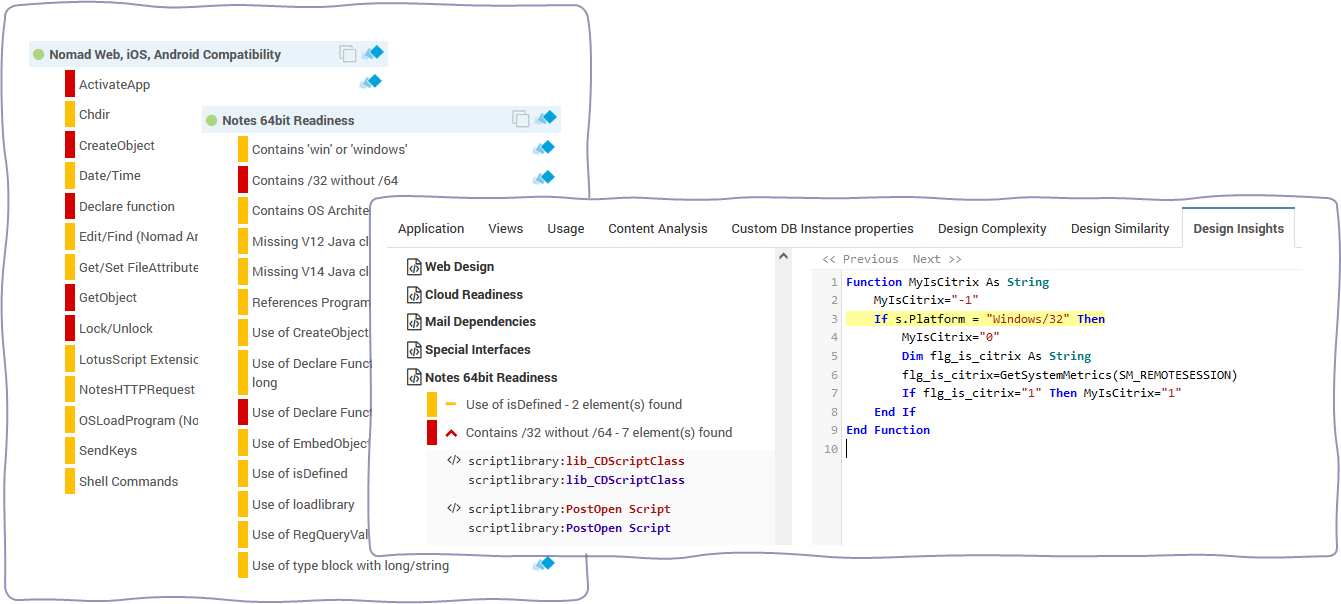Select the Chdir row

[x=95, y=115]
